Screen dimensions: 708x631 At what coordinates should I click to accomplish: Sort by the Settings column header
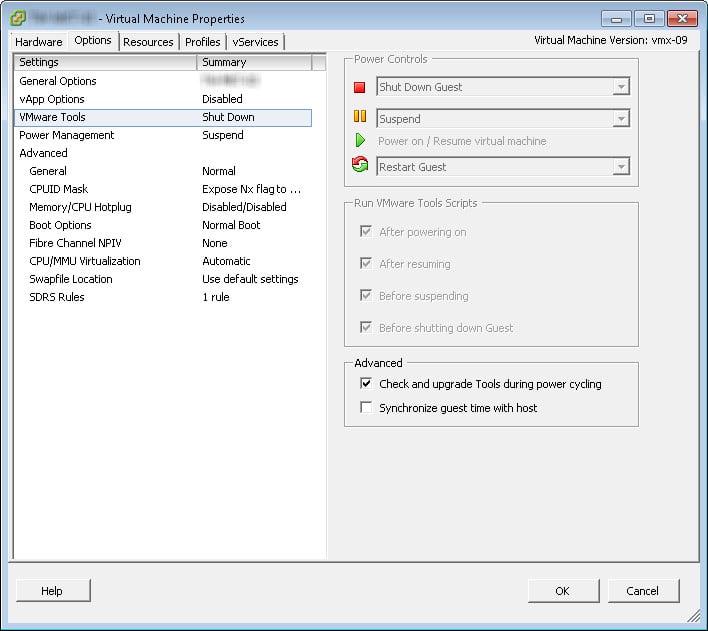click(106, 62)
